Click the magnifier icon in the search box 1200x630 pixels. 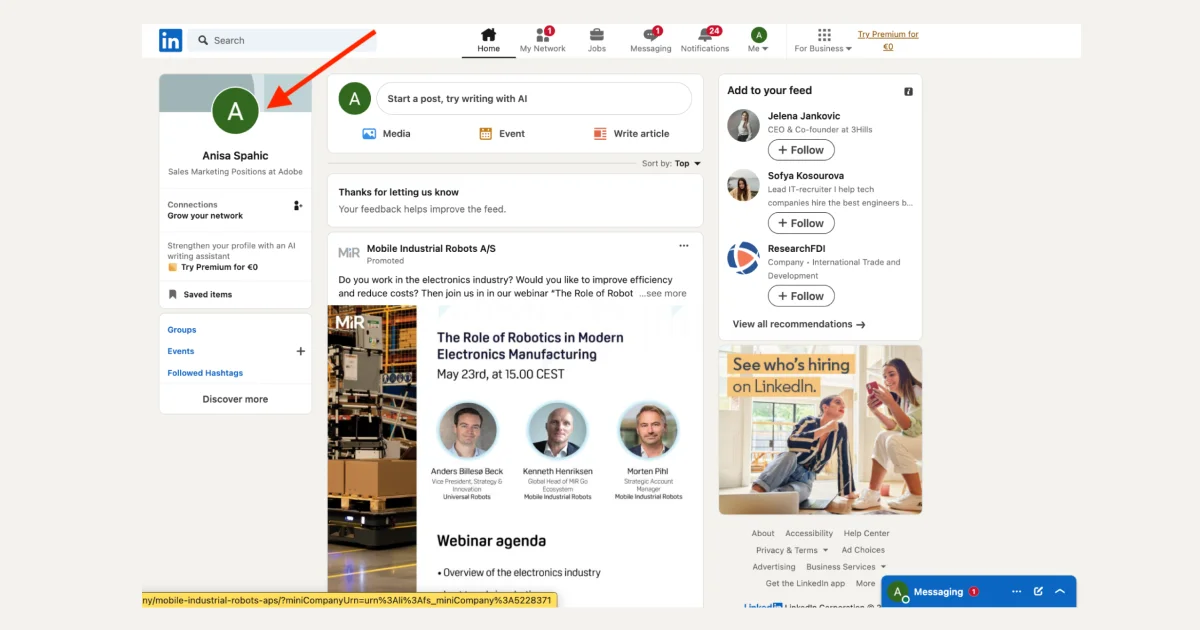(203, 40)
